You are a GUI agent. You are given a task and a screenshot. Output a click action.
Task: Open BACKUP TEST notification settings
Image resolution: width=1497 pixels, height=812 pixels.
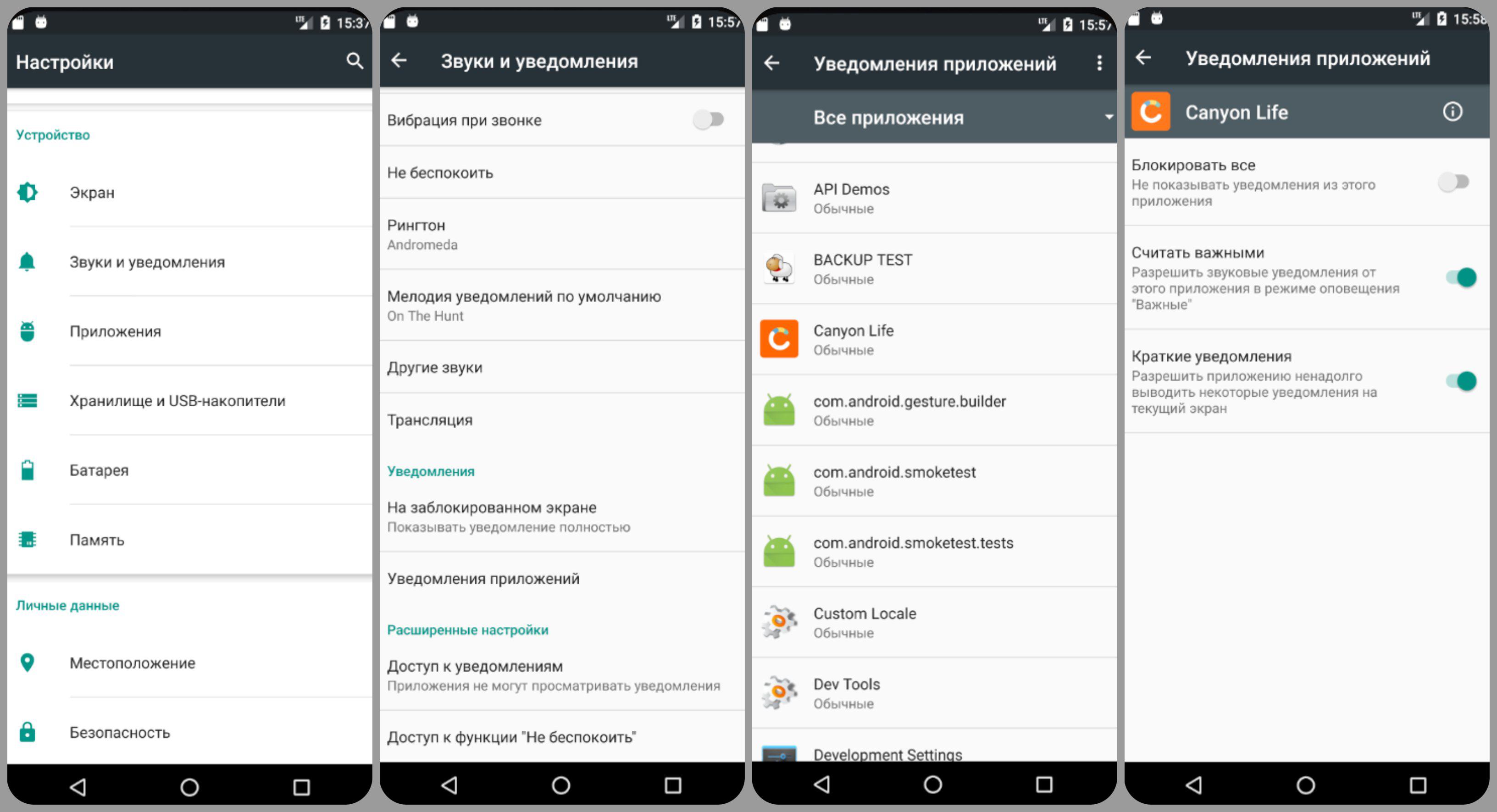[935, 268]
